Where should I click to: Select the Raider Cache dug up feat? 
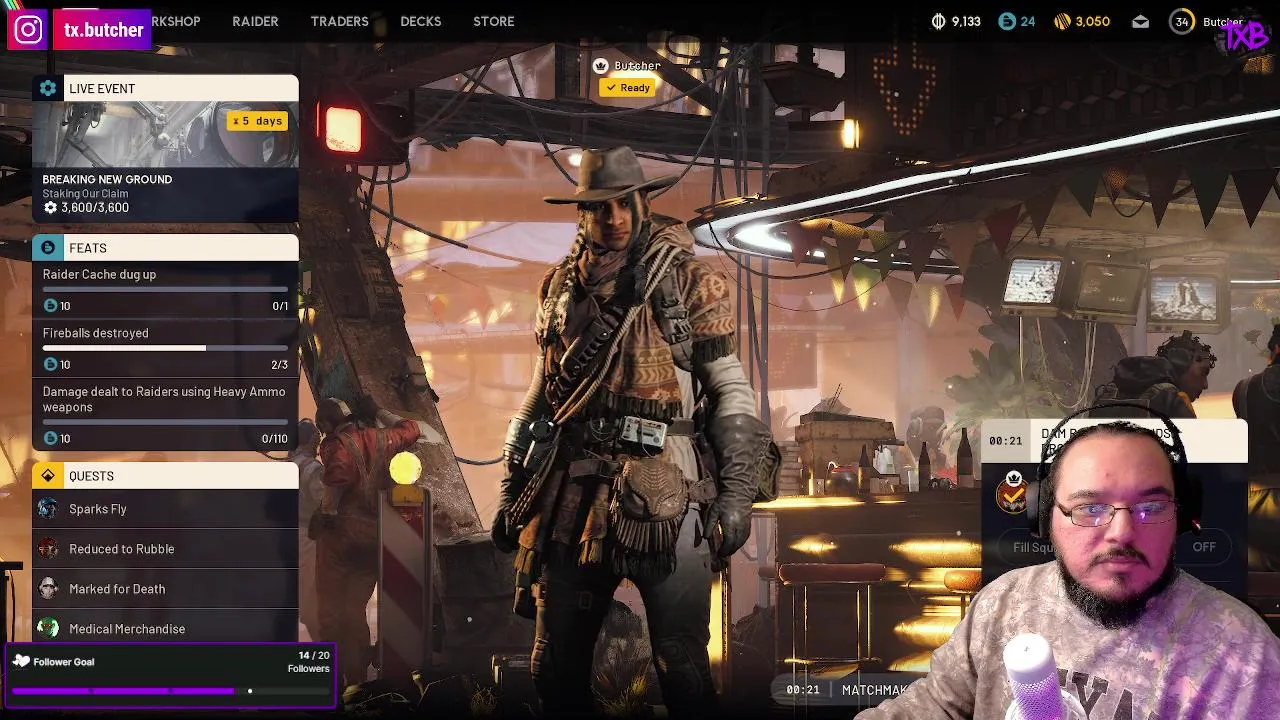click(x=165, y=290)
